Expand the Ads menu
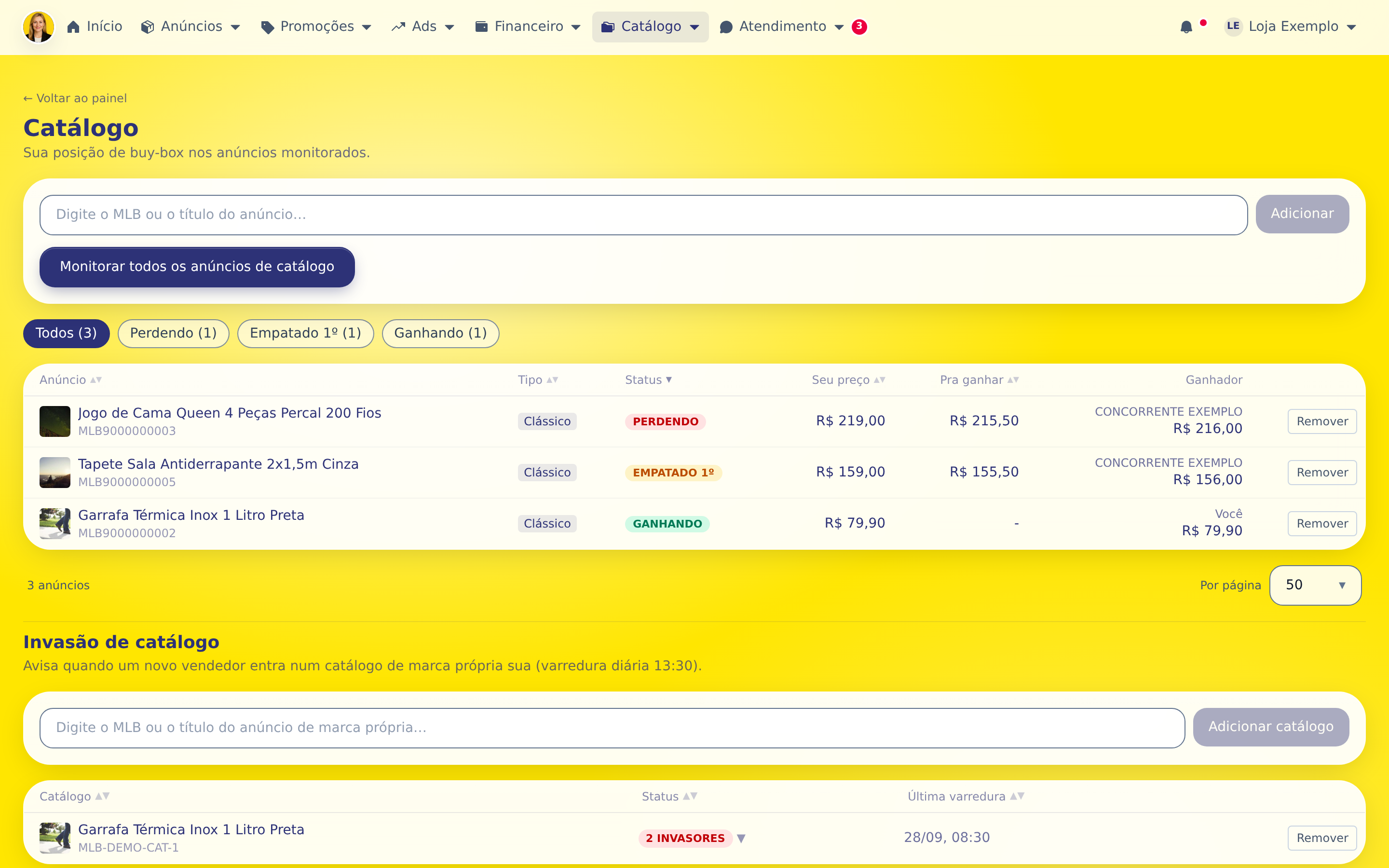Viewport: 1389px width, 868px height. tap(423, 27)
